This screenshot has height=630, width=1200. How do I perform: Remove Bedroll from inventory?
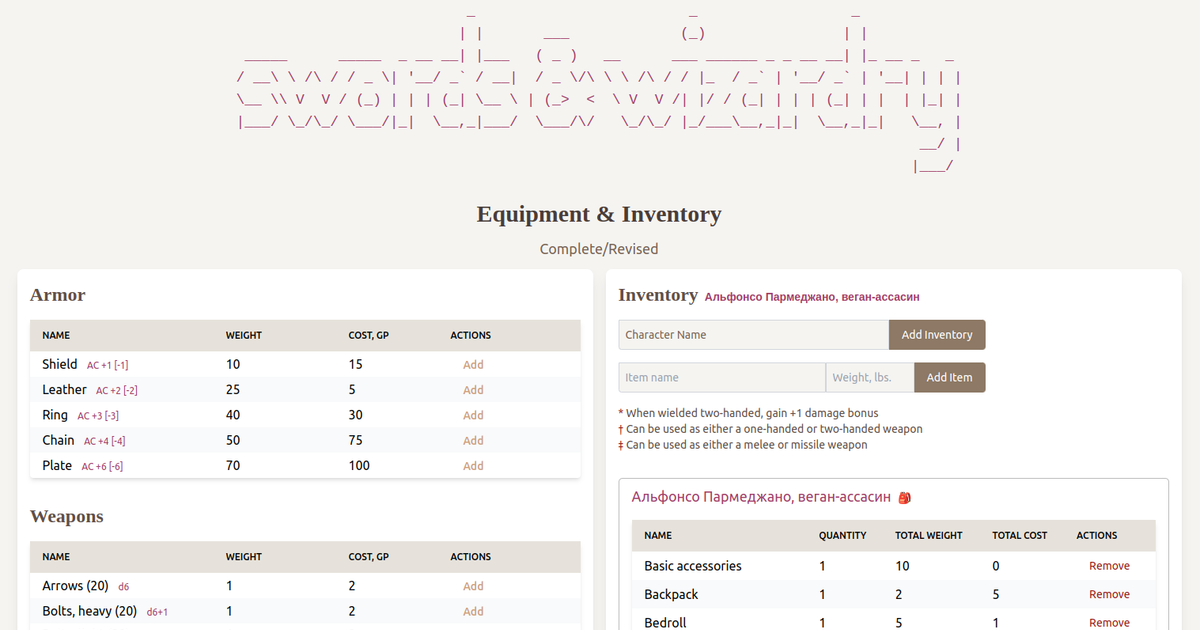tap(1109, 622)
